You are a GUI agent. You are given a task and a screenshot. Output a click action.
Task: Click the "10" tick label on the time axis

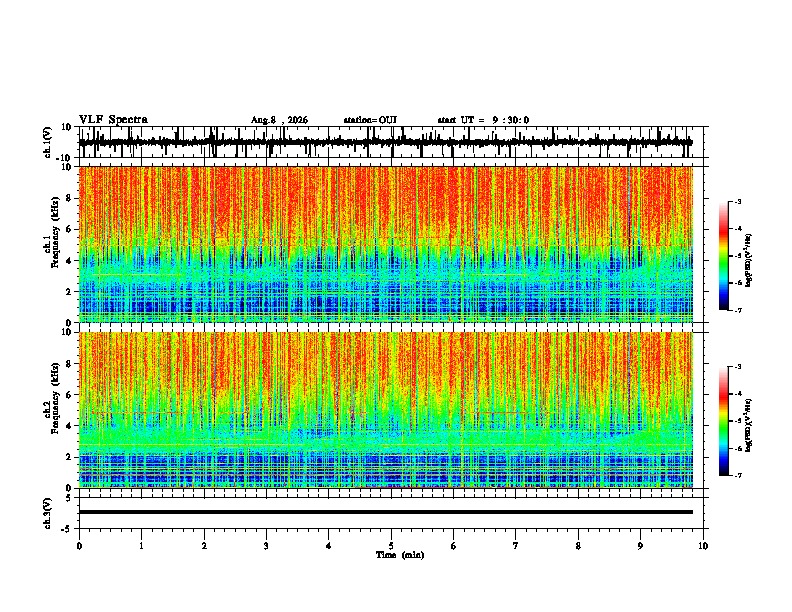[703, 546]
